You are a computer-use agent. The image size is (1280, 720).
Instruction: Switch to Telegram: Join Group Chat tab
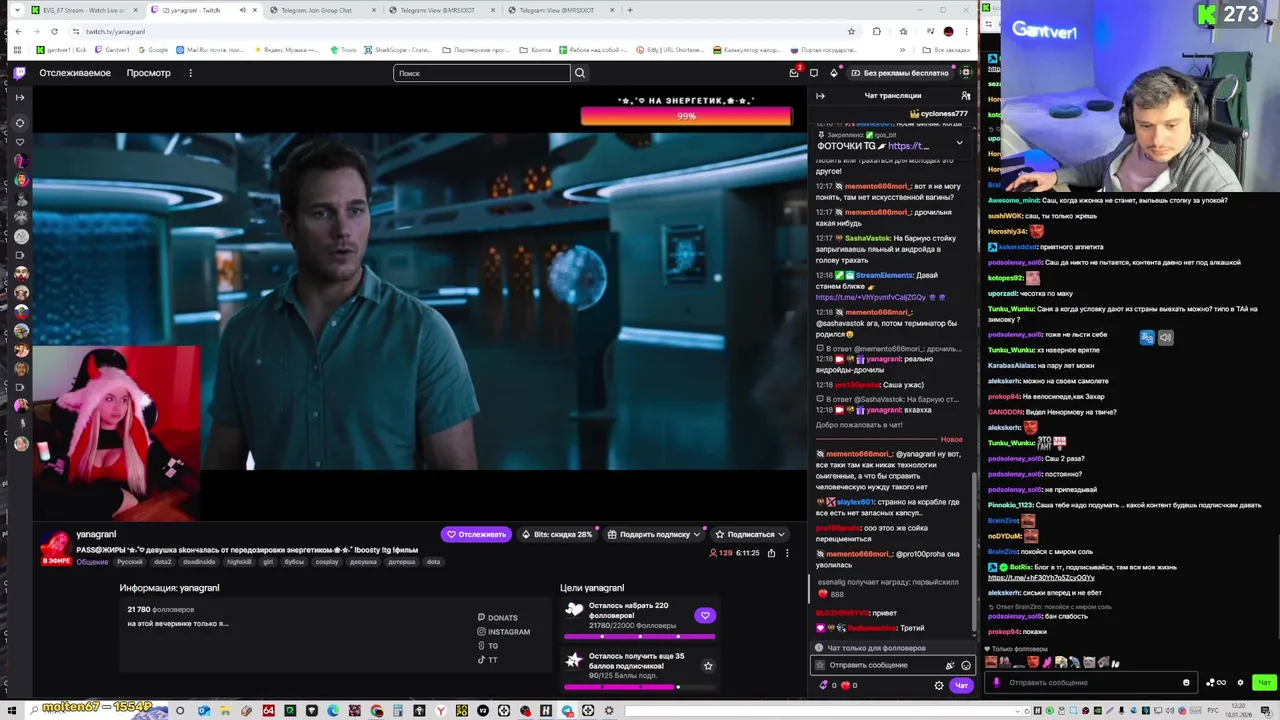317,10
